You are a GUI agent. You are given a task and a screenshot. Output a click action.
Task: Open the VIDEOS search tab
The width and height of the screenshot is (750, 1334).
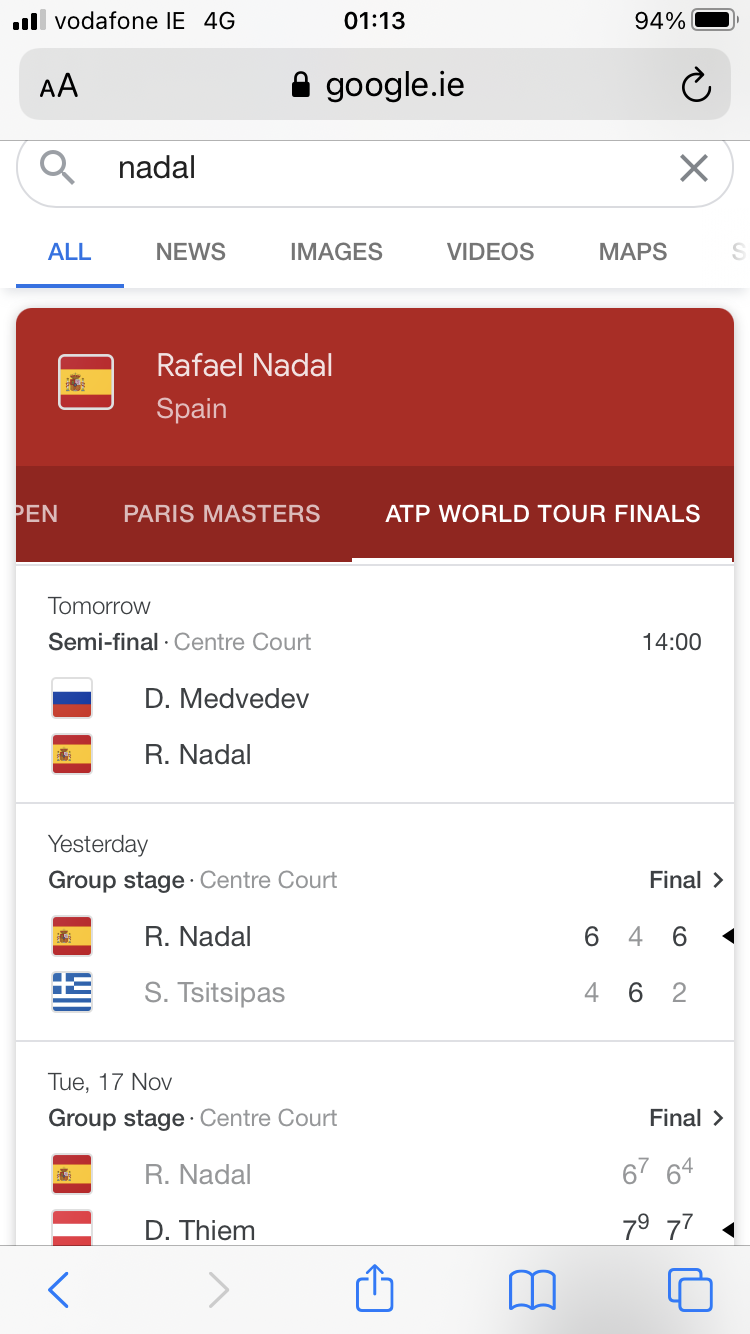(x=490, y=252)
